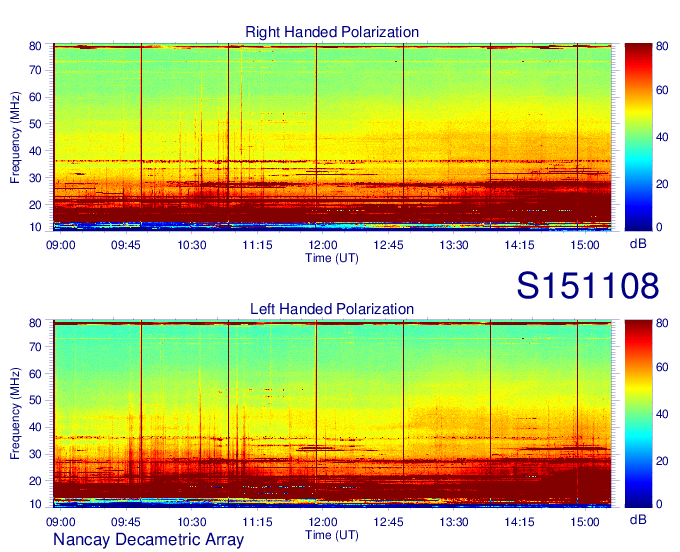Click the S151108 observation identifier
Screen dimensions: 680x552
588,286
